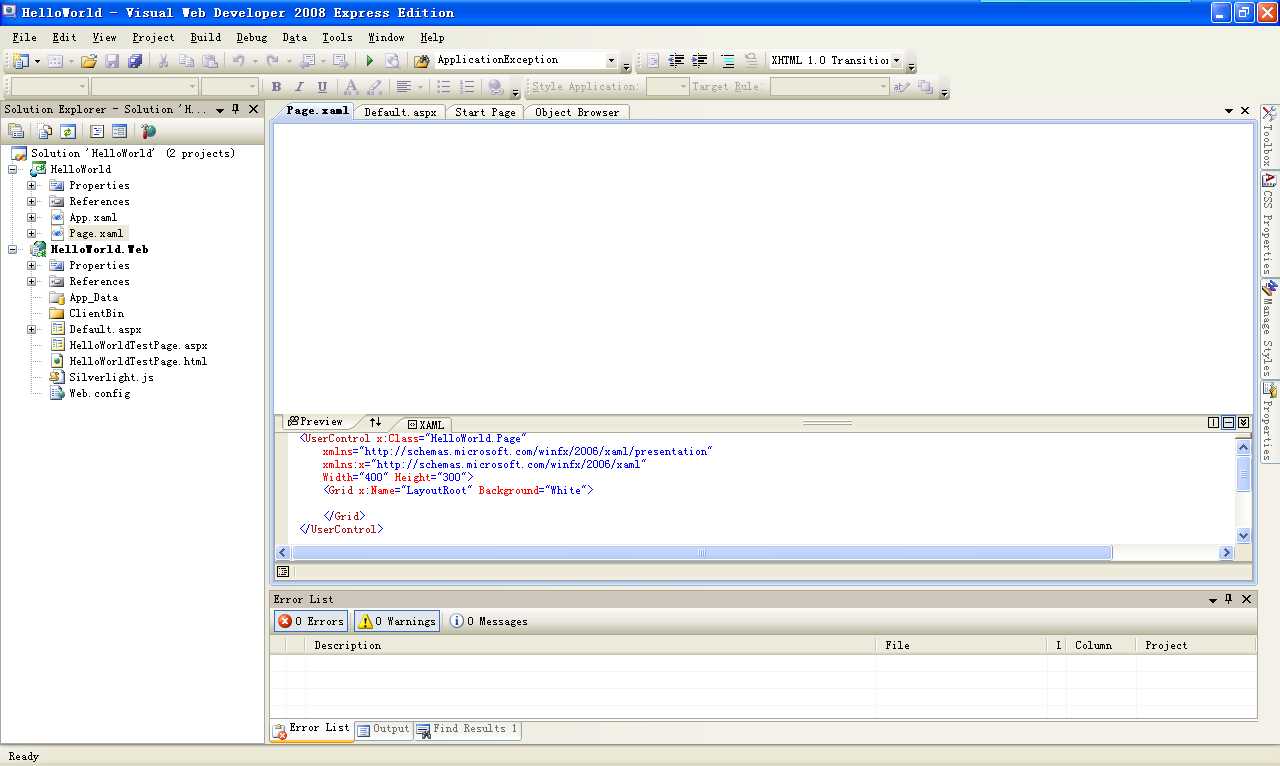
Task: Click the New Project toolbar icon
Action: tap(21, 61)
